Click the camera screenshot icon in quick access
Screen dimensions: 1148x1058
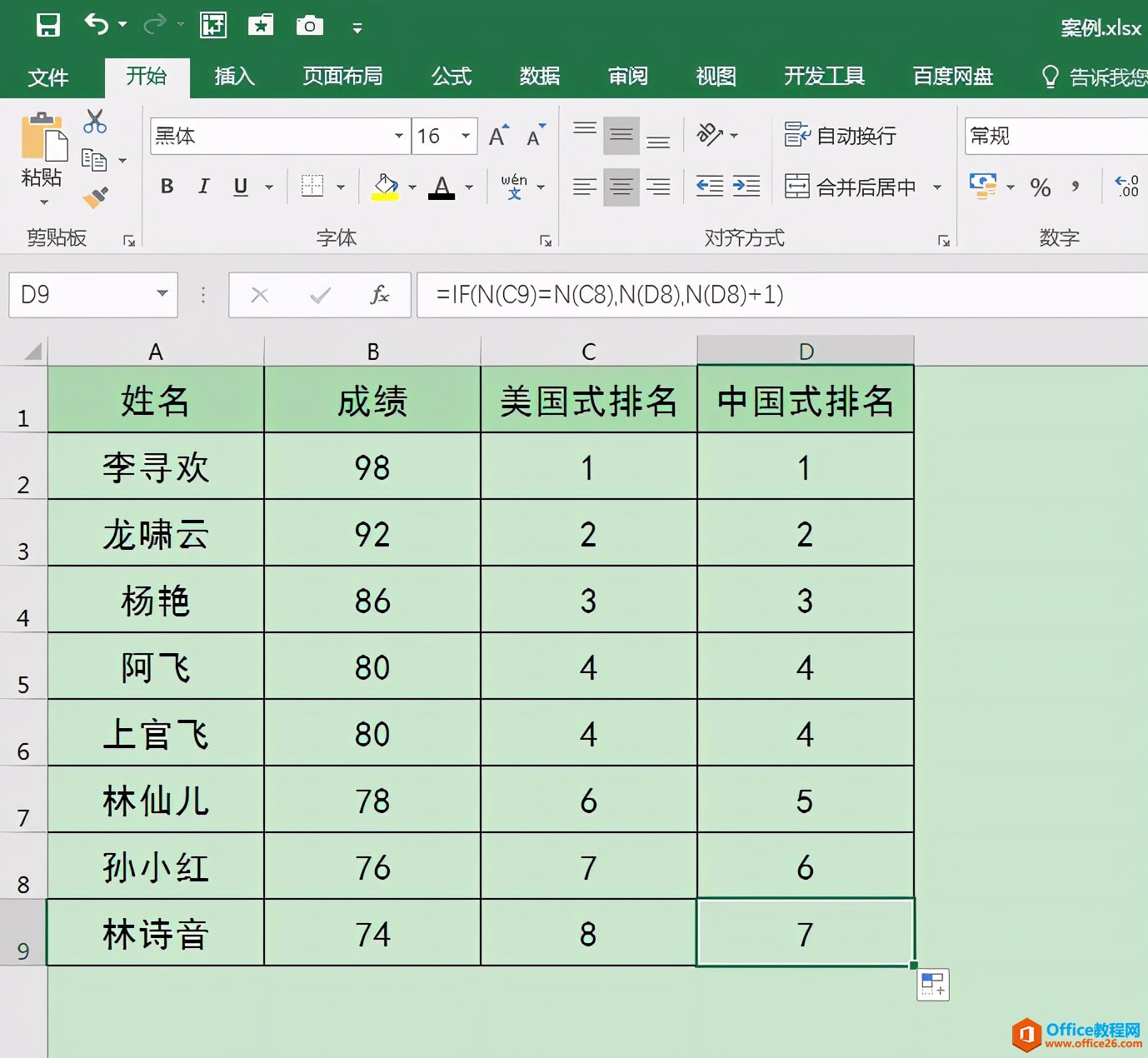[310, 26]
